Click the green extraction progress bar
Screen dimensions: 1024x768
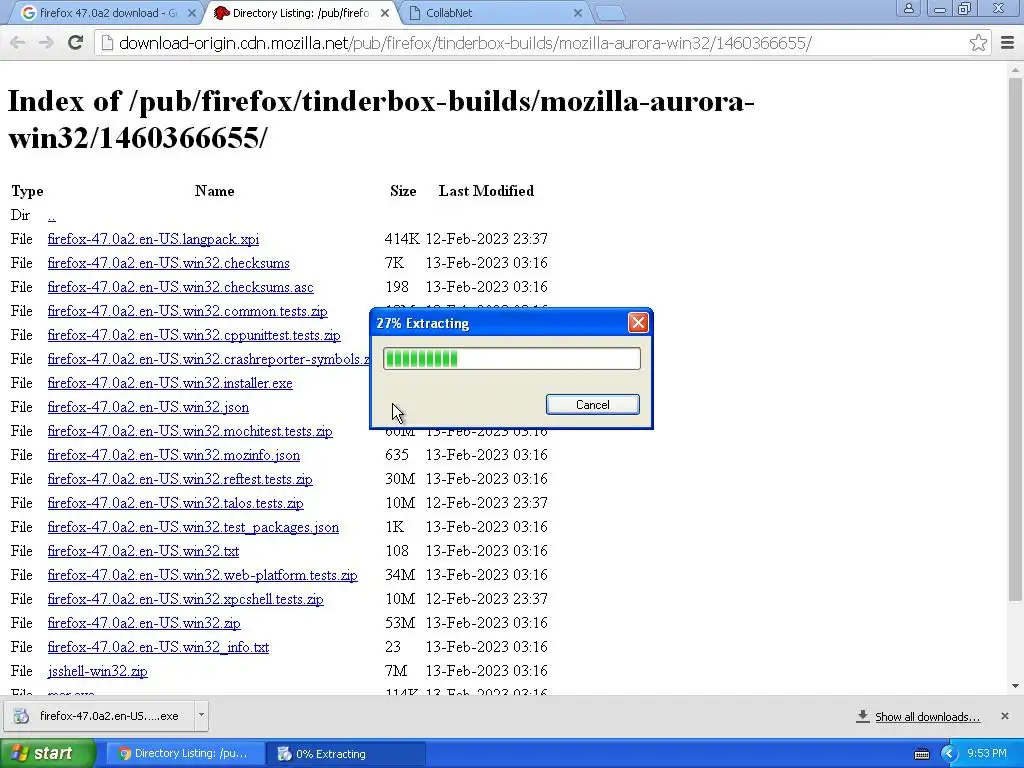[x=511, y=359]
